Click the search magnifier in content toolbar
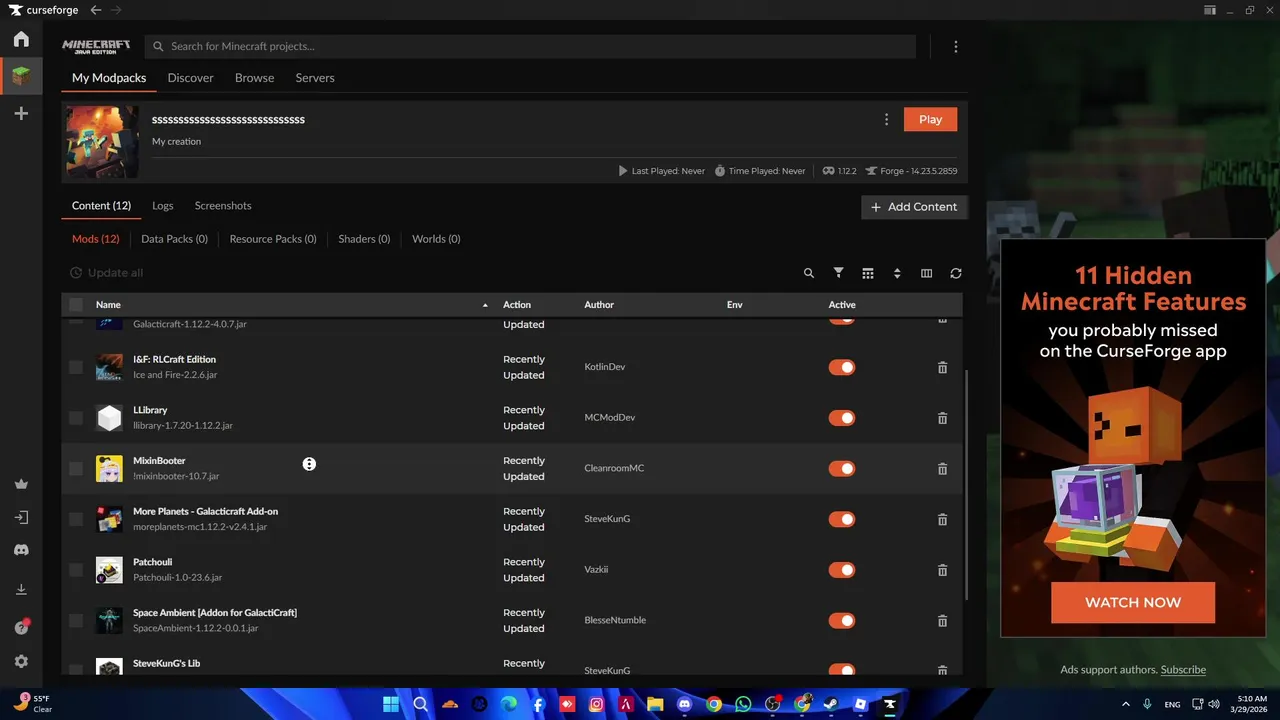The image size is (1280, 720). 809,273
